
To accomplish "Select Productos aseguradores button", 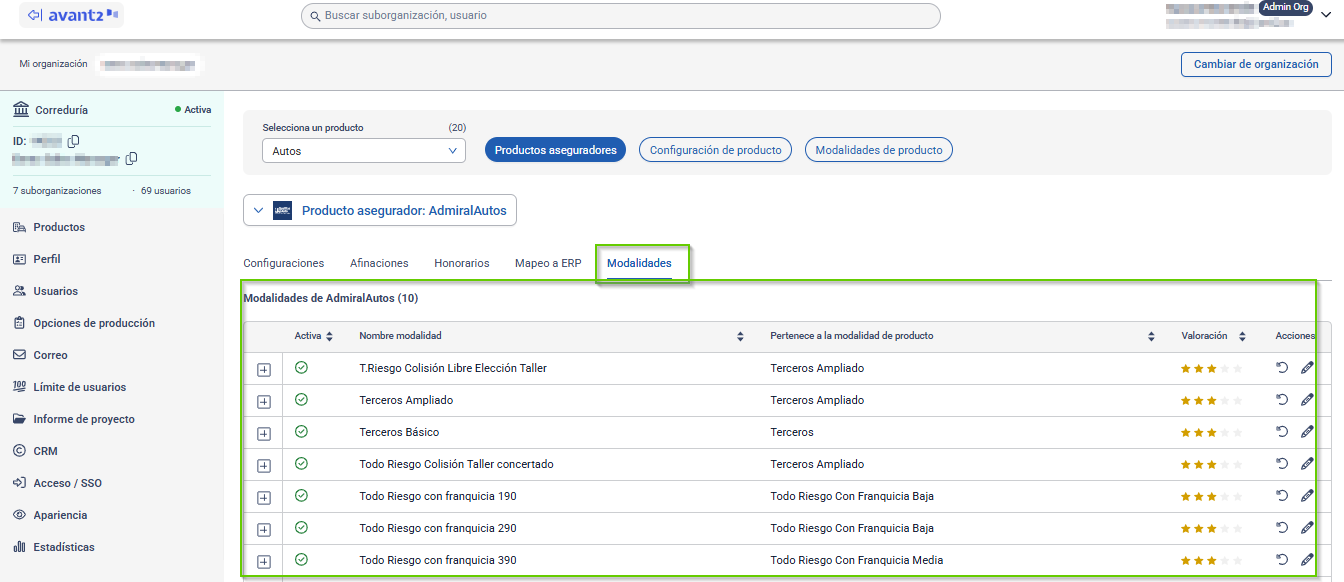I will point(555,150).
